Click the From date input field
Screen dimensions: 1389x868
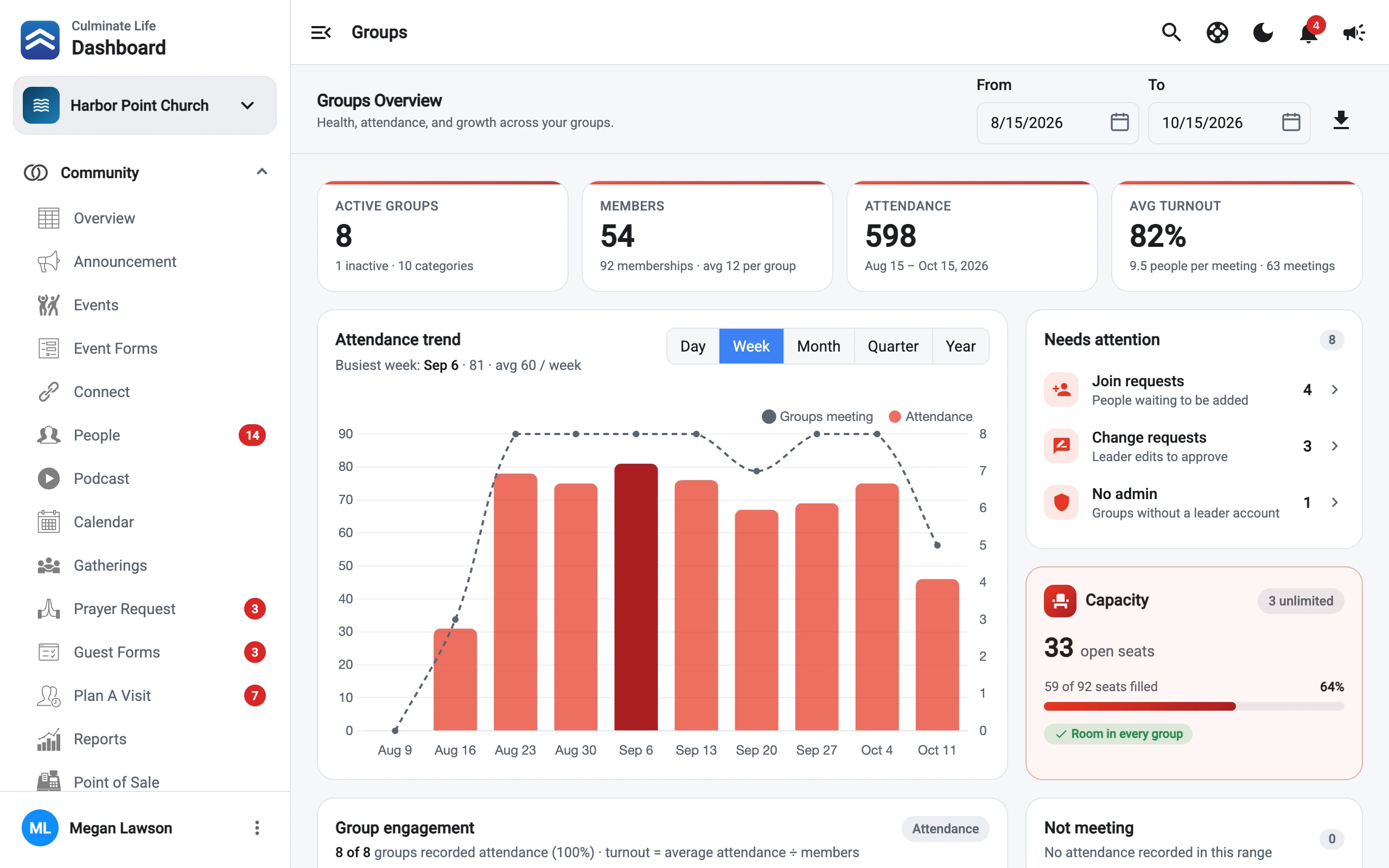pos(1057,122)
